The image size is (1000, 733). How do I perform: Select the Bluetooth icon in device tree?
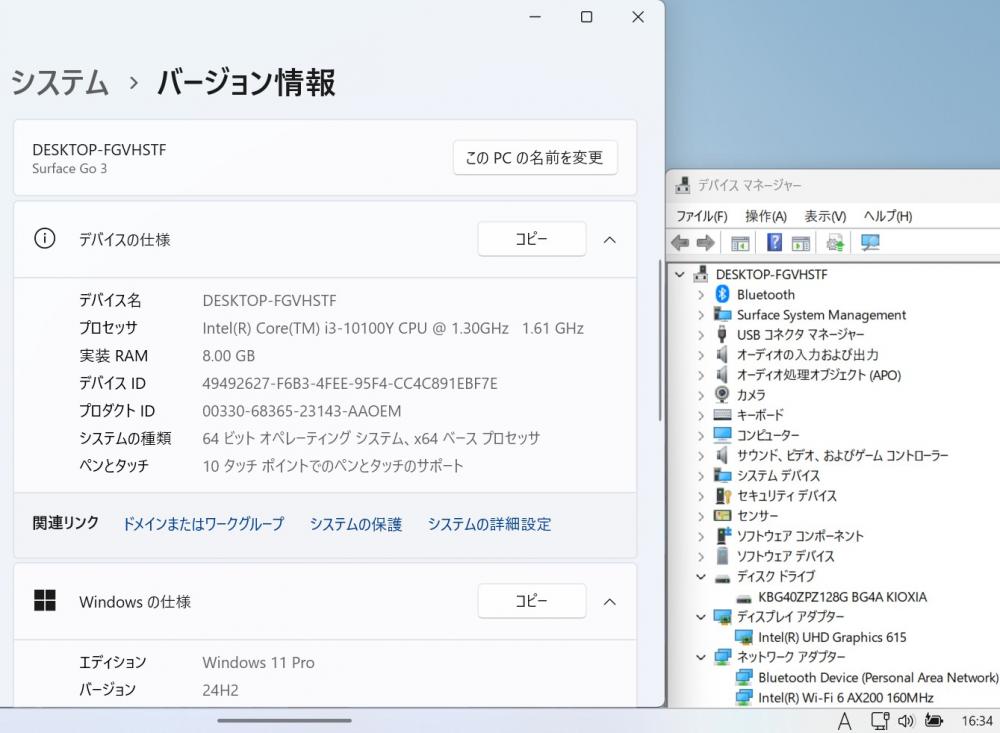(723, 294)
